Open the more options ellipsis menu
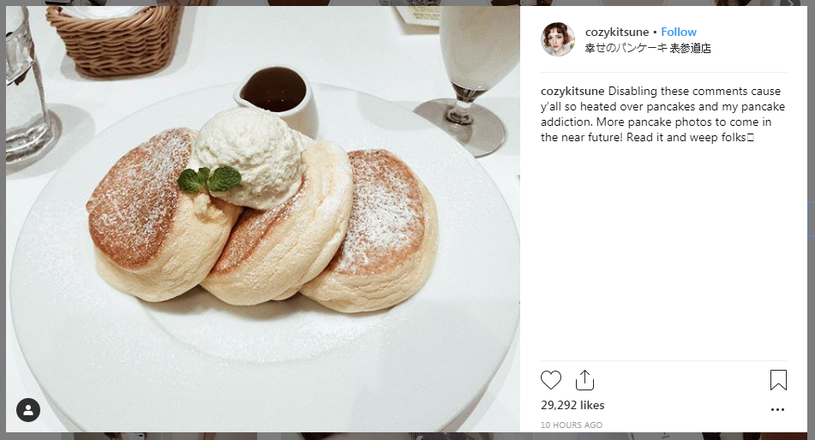 click(778, 410)
